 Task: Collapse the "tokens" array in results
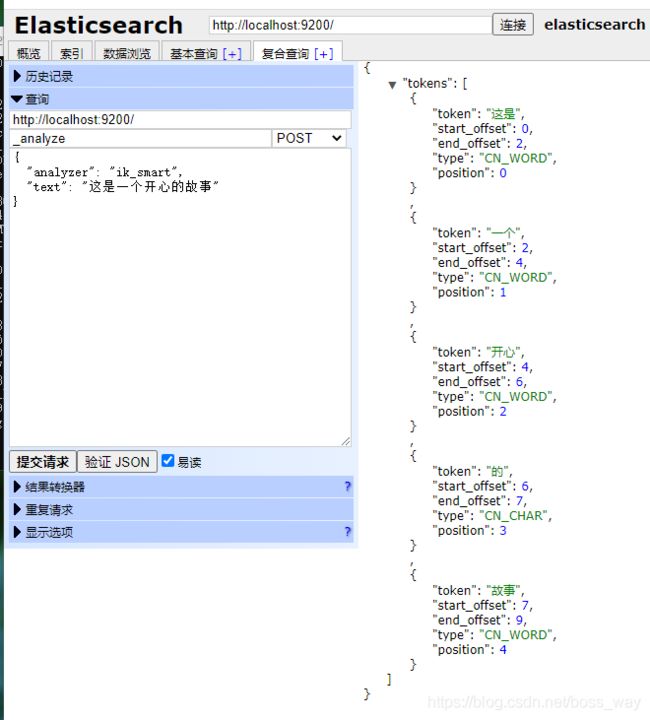tap(392, 84)
